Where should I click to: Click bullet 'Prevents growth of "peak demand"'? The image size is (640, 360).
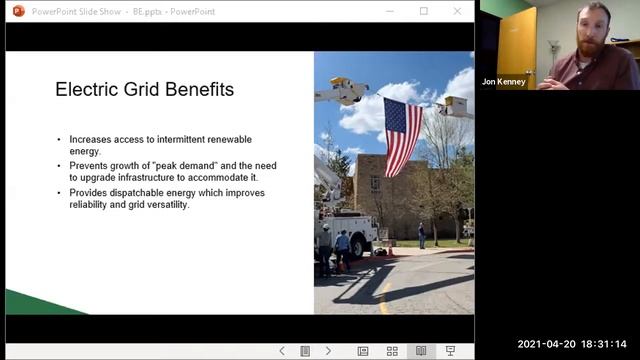(x=173, y=171)
